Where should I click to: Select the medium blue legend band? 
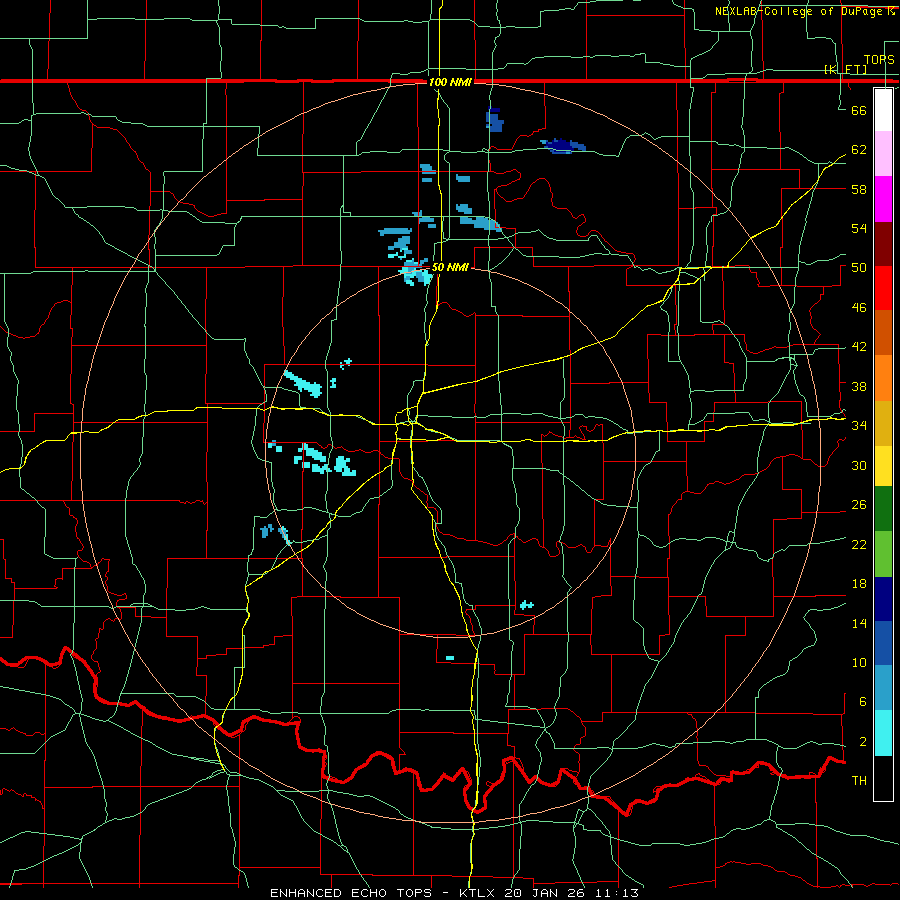[x=883, y=645]
